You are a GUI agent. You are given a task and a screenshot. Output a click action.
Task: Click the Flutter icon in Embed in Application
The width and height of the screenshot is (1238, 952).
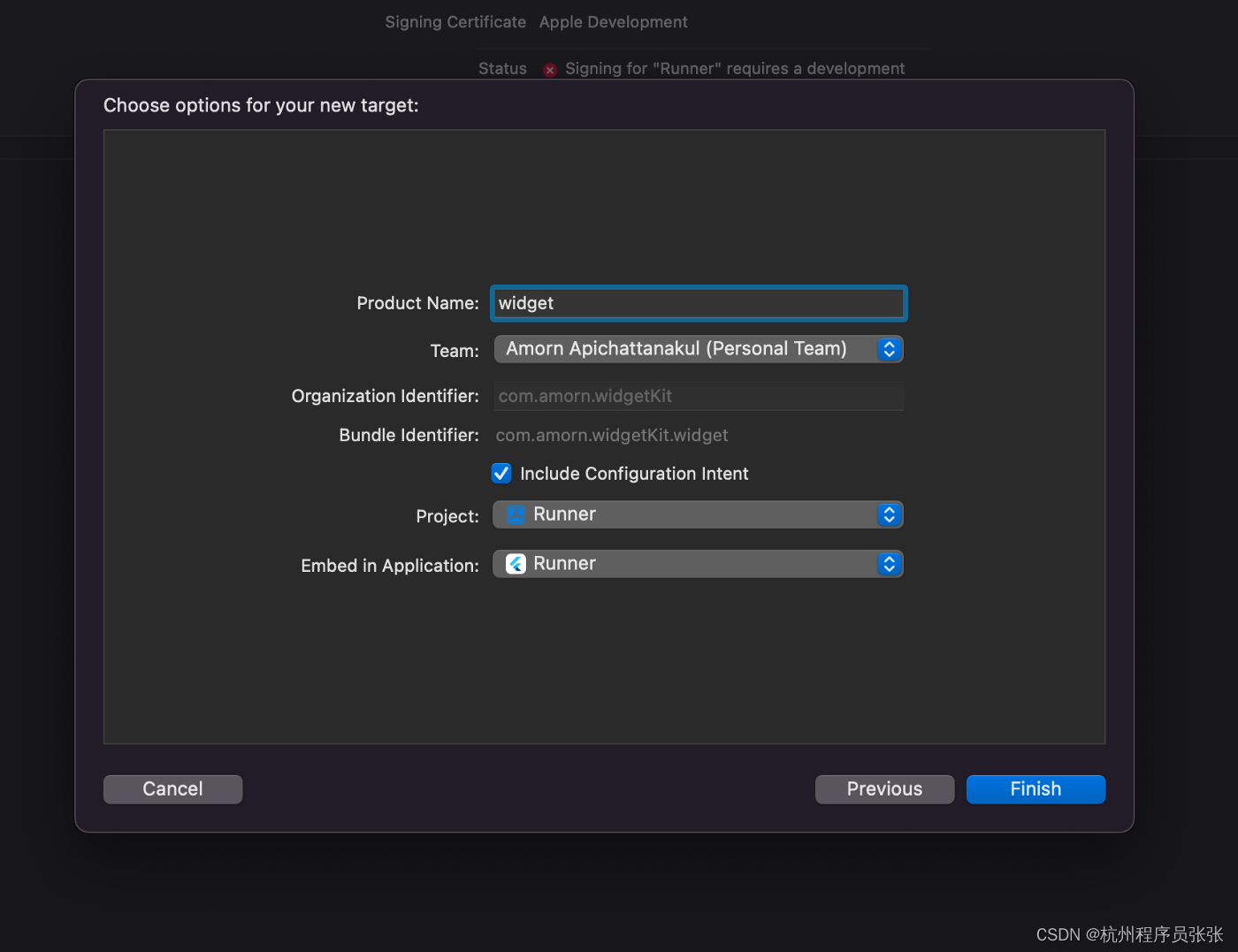click(515, 563)
